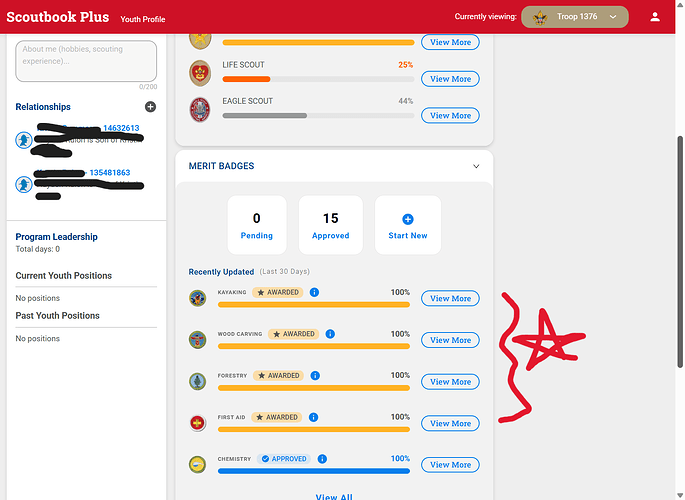This screenshot has width=685, height=500.
Task: Click the Life Scout 25% progress bar
Action: coord(318,79)
